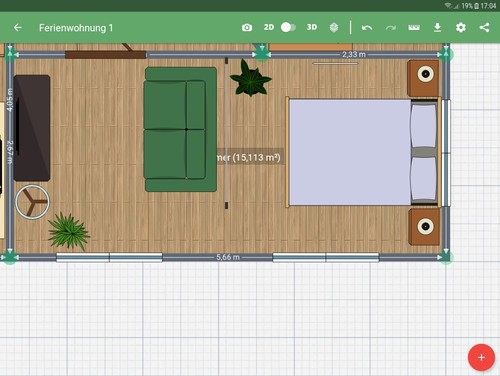Undo the last action
This screenshot has width=500, height=376.
(367, 28)
